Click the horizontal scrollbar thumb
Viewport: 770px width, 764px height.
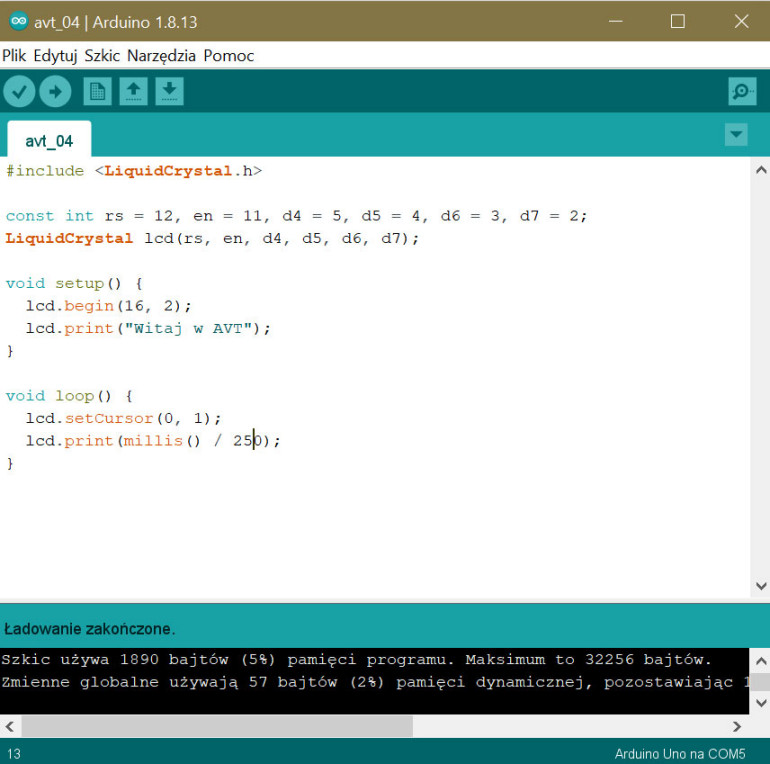click(217, 726)
